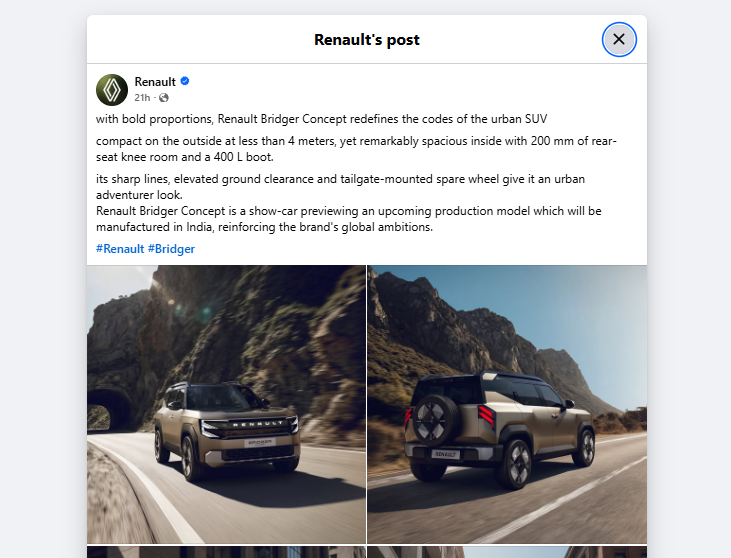Click the tailgate spare wheel in right photo

(x=433, y=419)
